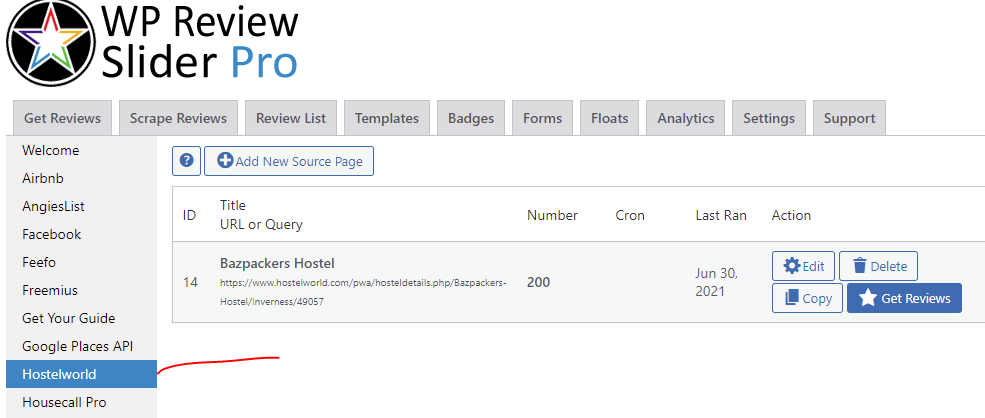
Task: Click the copy icon on the Copy button
Action: [x=792, y=298]
